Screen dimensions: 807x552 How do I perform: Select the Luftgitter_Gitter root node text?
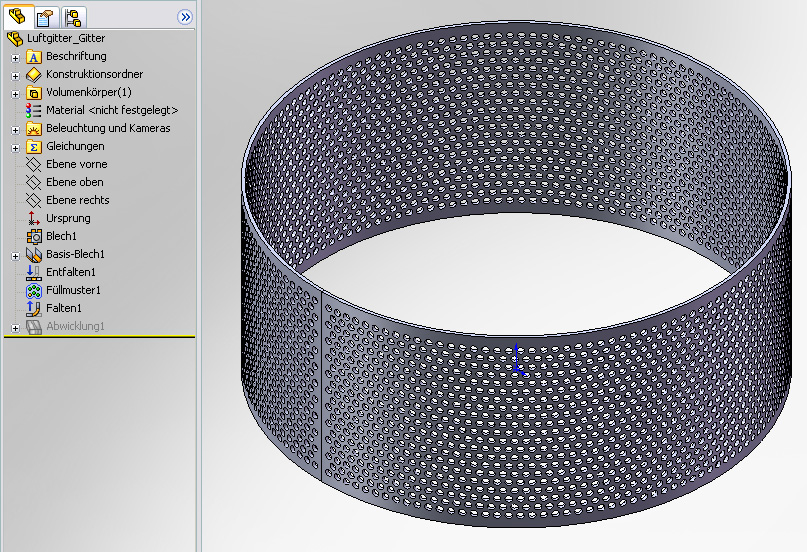tap(66, 38)
